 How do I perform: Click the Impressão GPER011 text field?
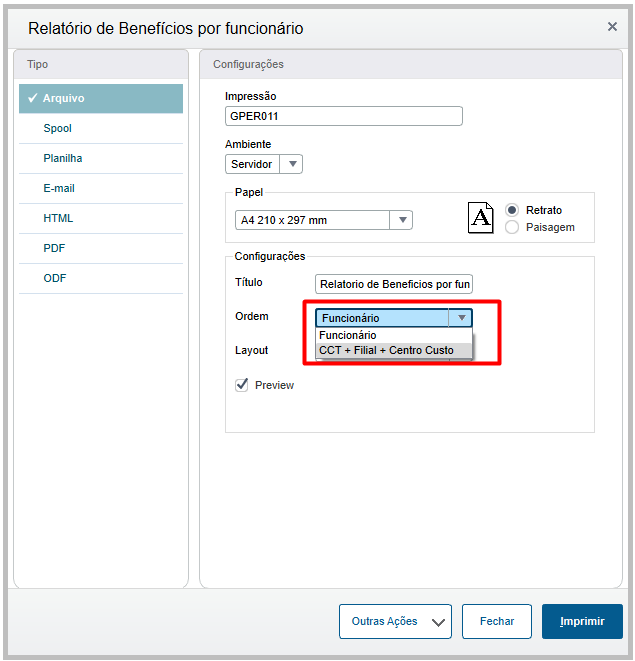344,116
